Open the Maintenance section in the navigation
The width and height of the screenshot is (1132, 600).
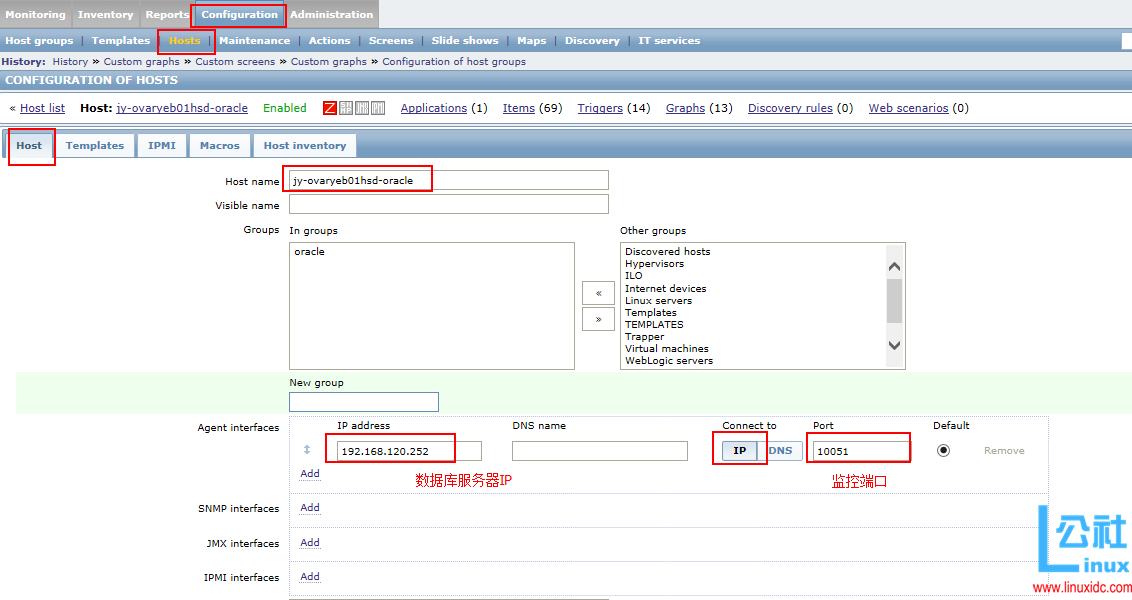(x=254, y=40)
